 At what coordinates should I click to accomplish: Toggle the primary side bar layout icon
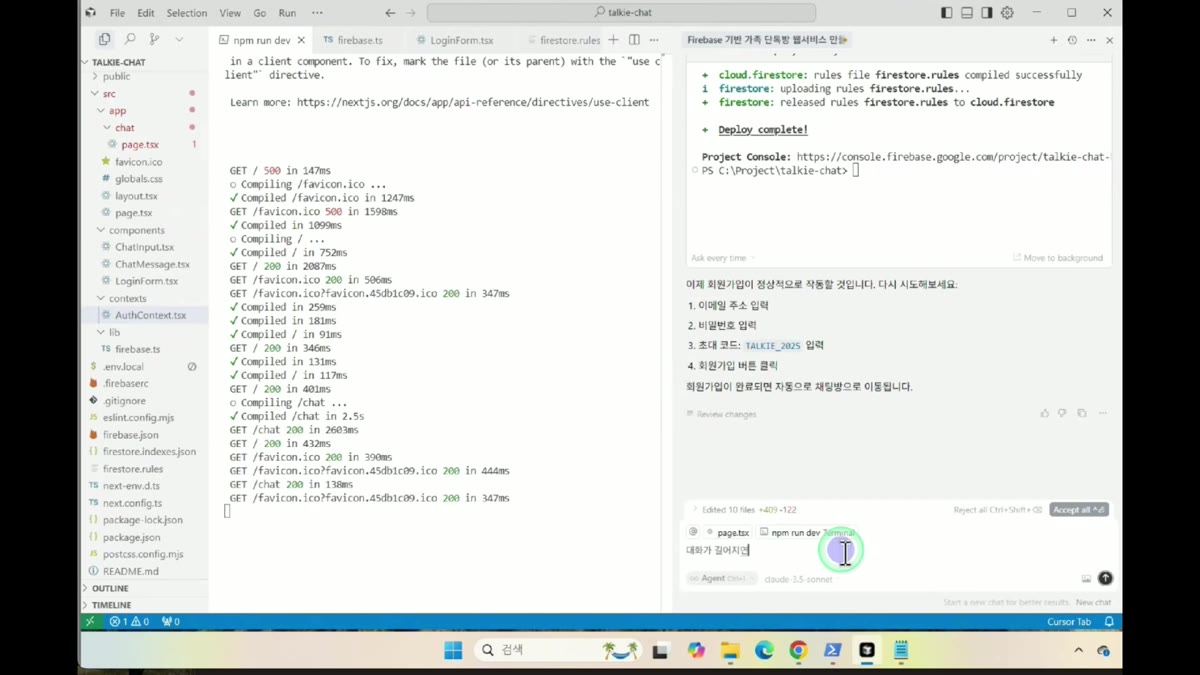946,13
